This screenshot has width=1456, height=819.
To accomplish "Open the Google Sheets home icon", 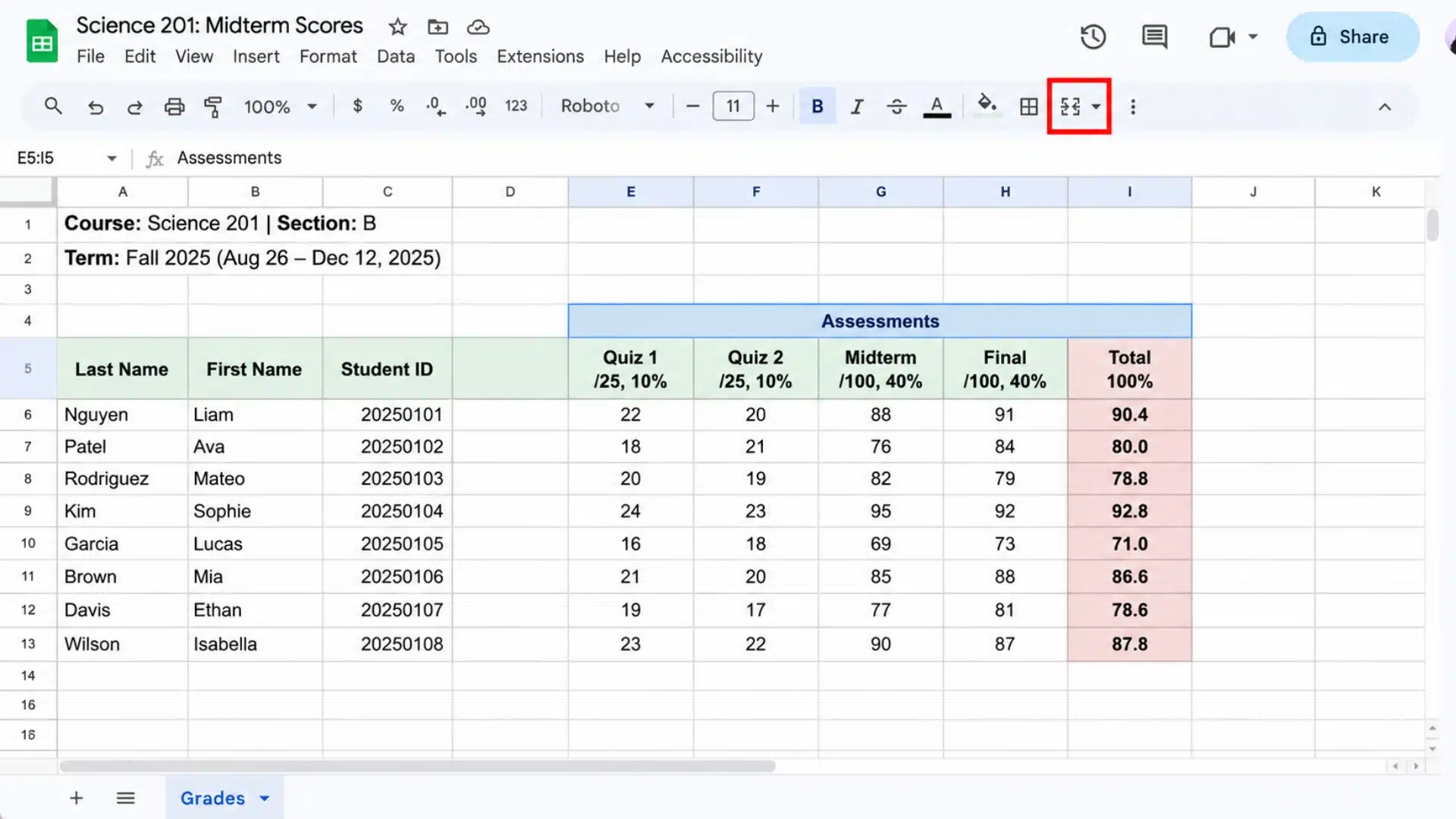I will (x=42, y=41).
